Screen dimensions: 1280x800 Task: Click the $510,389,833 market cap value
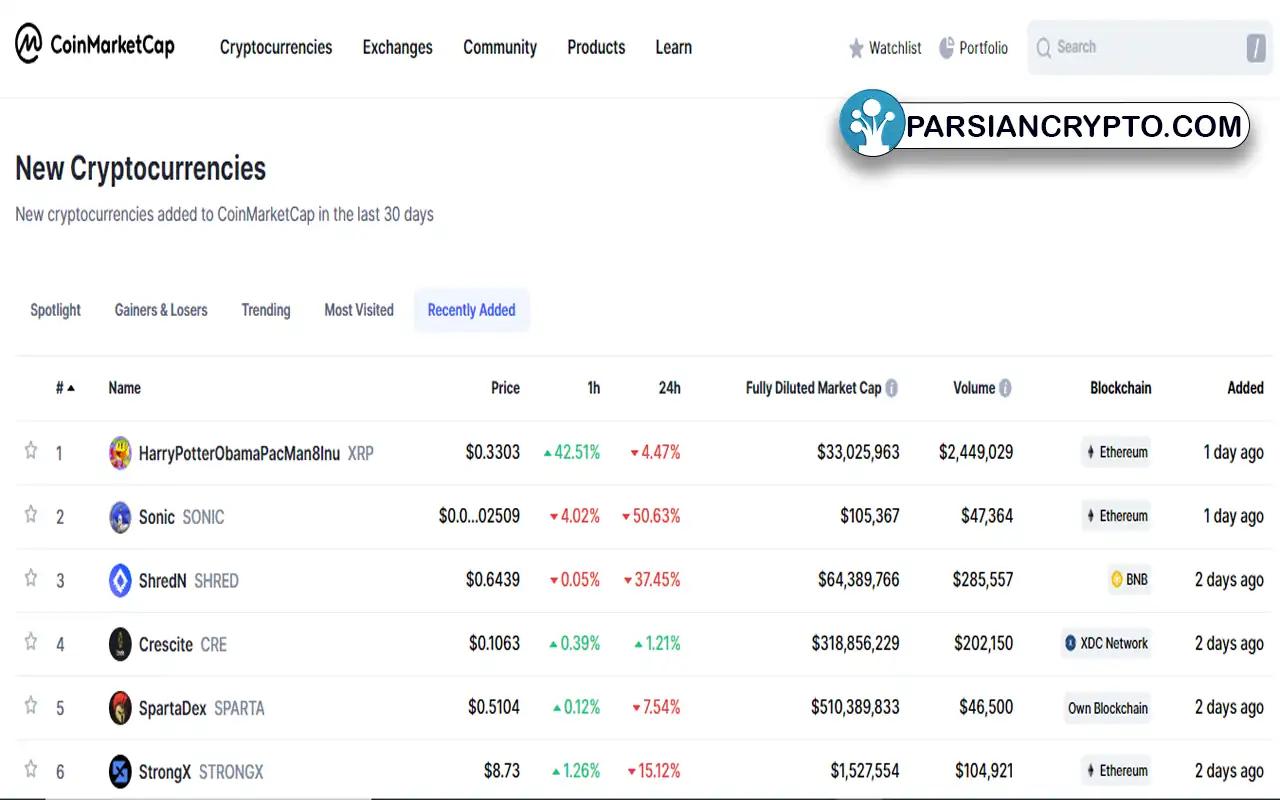click(855, 707)
